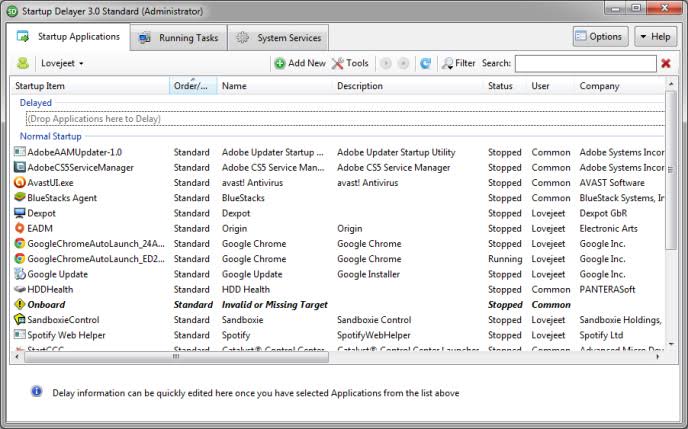Switch to the Running Tasks tab
This screenshot has height=429, width=688.
point(179,38)
